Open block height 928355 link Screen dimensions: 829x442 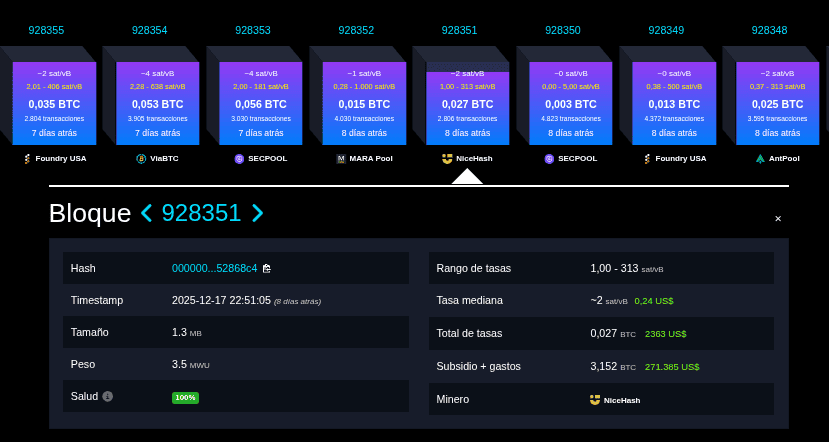[x=46, y=30]
